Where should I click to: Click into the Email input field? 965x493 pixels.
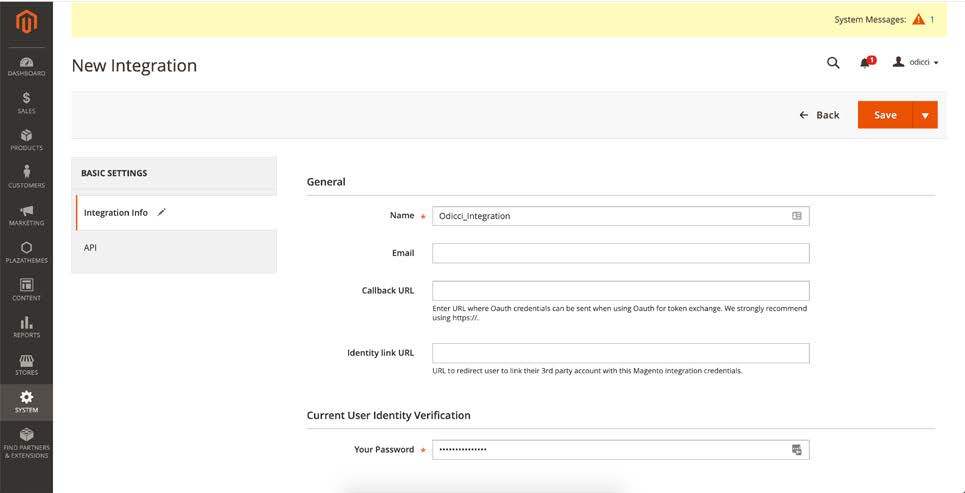coord(620,253)
